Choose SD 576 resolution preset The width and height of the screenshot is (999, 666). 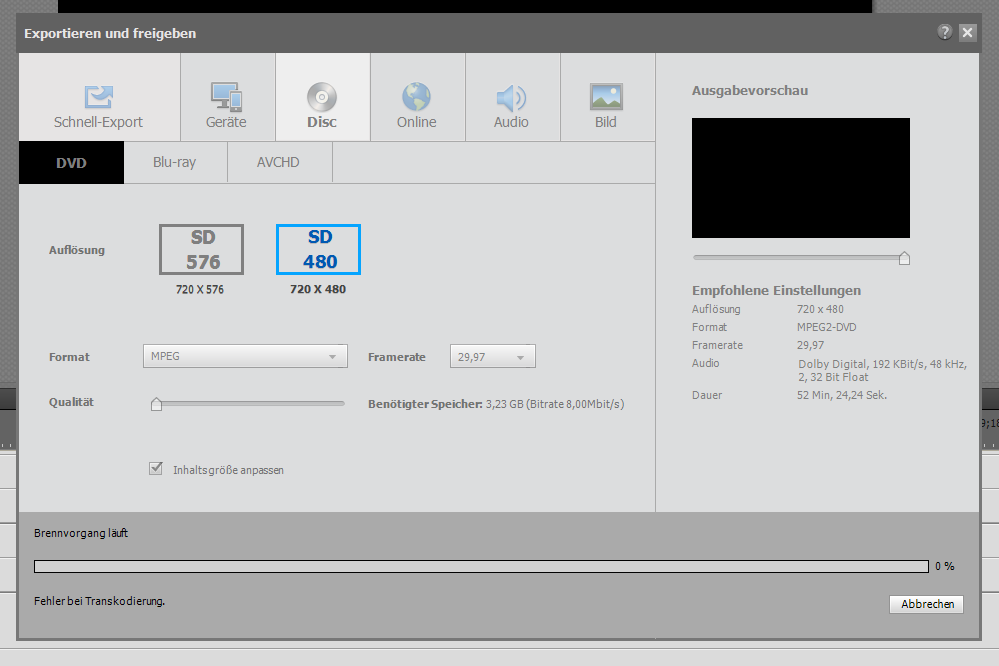pyautogui.click(x=201, y=249)
